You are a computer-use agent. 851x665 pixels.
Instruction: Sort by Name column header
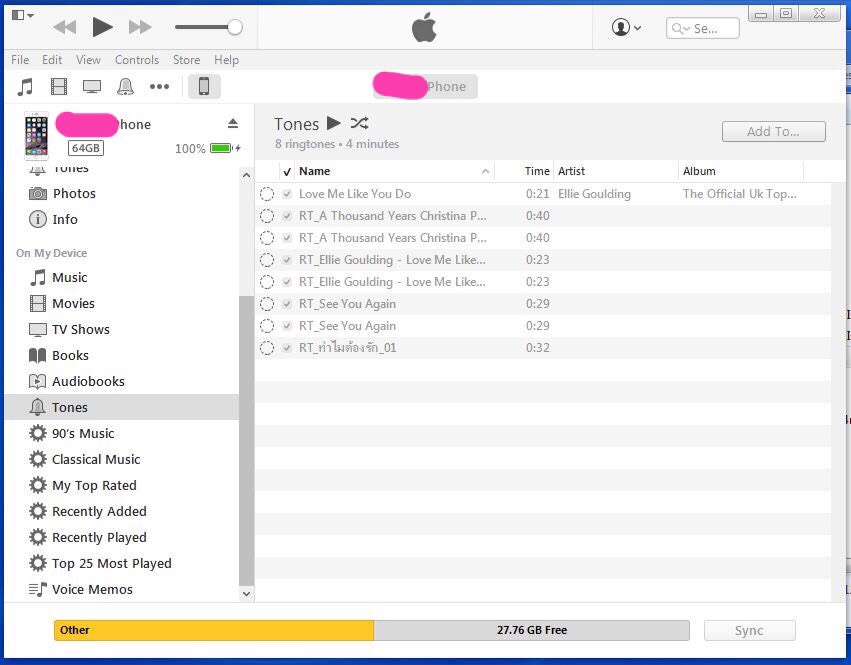click(x=394, y=171)
